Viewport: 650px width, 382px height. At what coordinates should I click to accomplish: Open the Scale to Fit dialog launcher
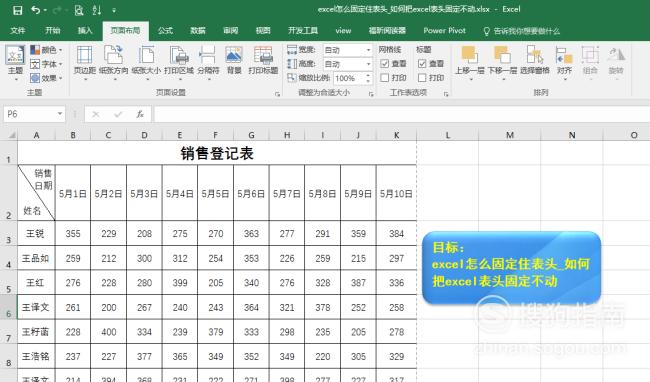(x=371, y=94)
